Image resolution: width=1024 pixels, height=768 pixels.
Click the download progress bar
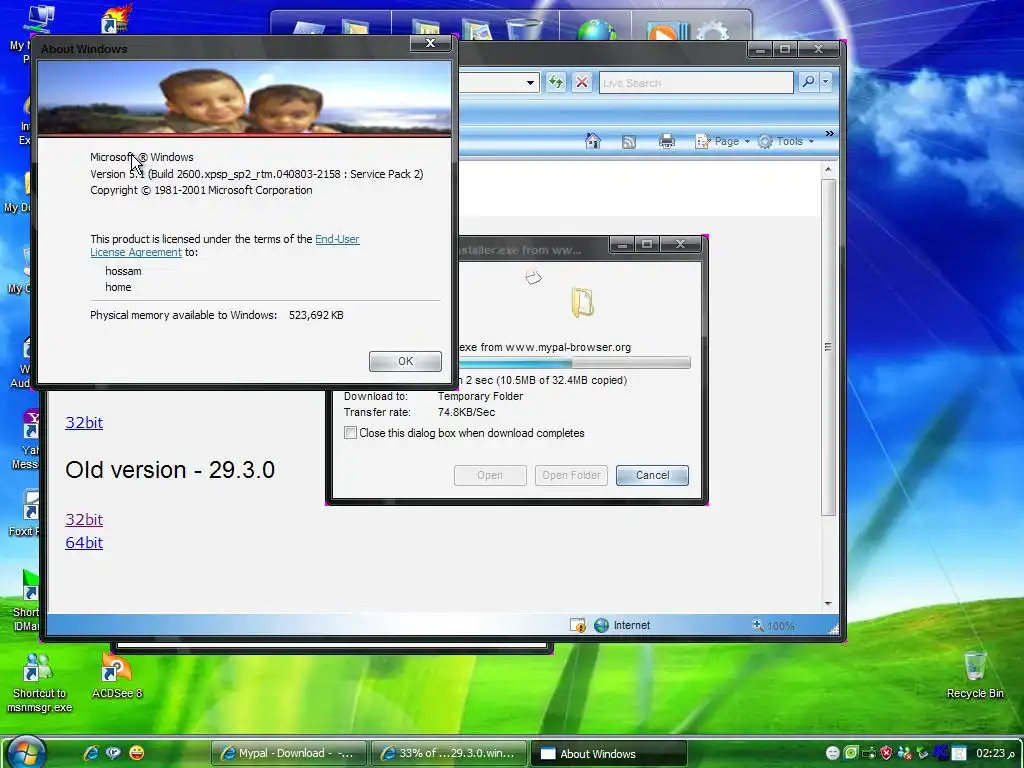[575, 363]
